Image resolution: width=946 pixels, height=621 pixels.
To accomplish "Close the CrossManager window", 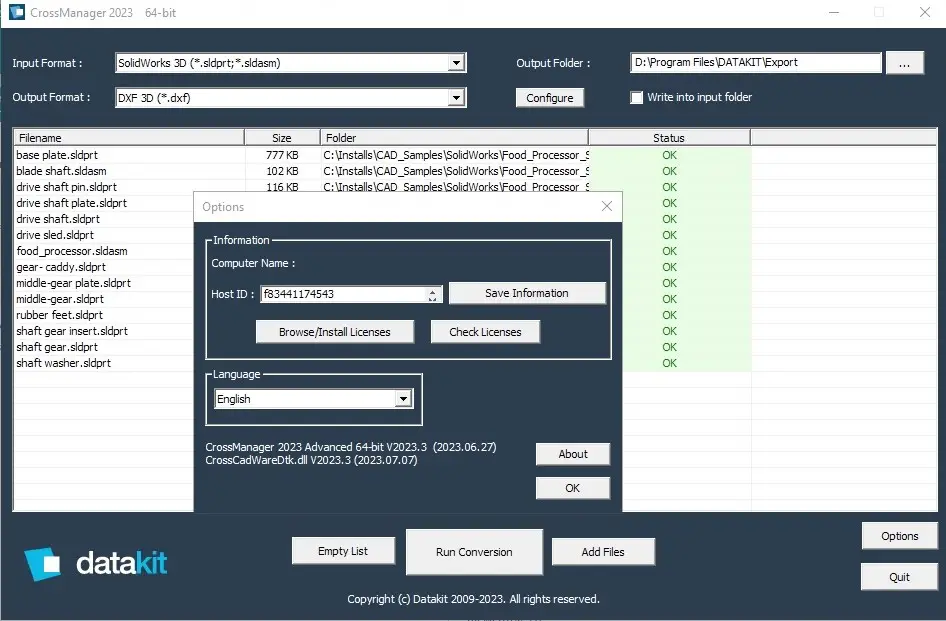I will click(x=924, y=12).
